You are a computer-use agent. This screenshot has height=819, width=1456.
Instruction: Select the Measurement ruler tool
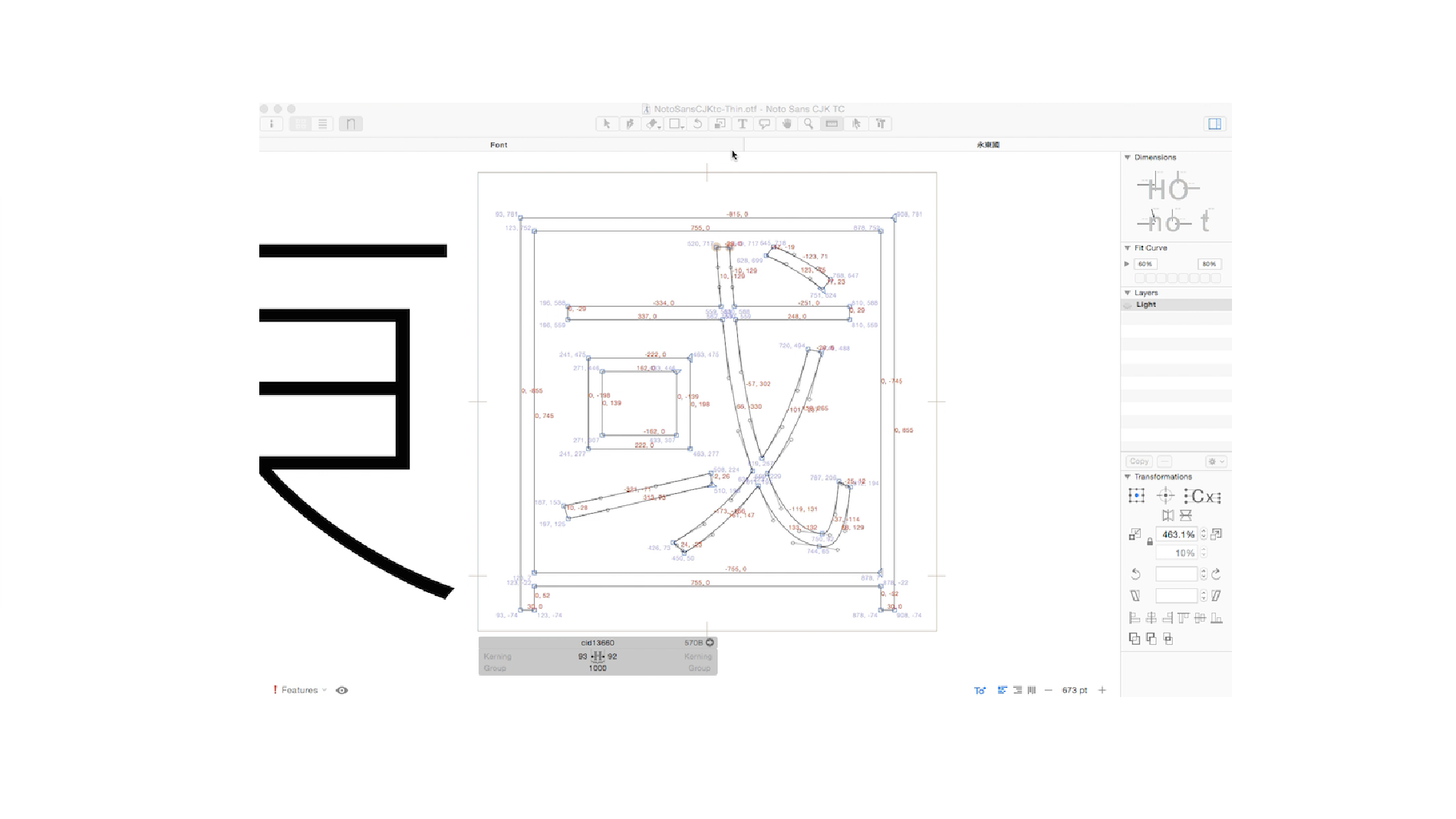(x=832, y=123)
